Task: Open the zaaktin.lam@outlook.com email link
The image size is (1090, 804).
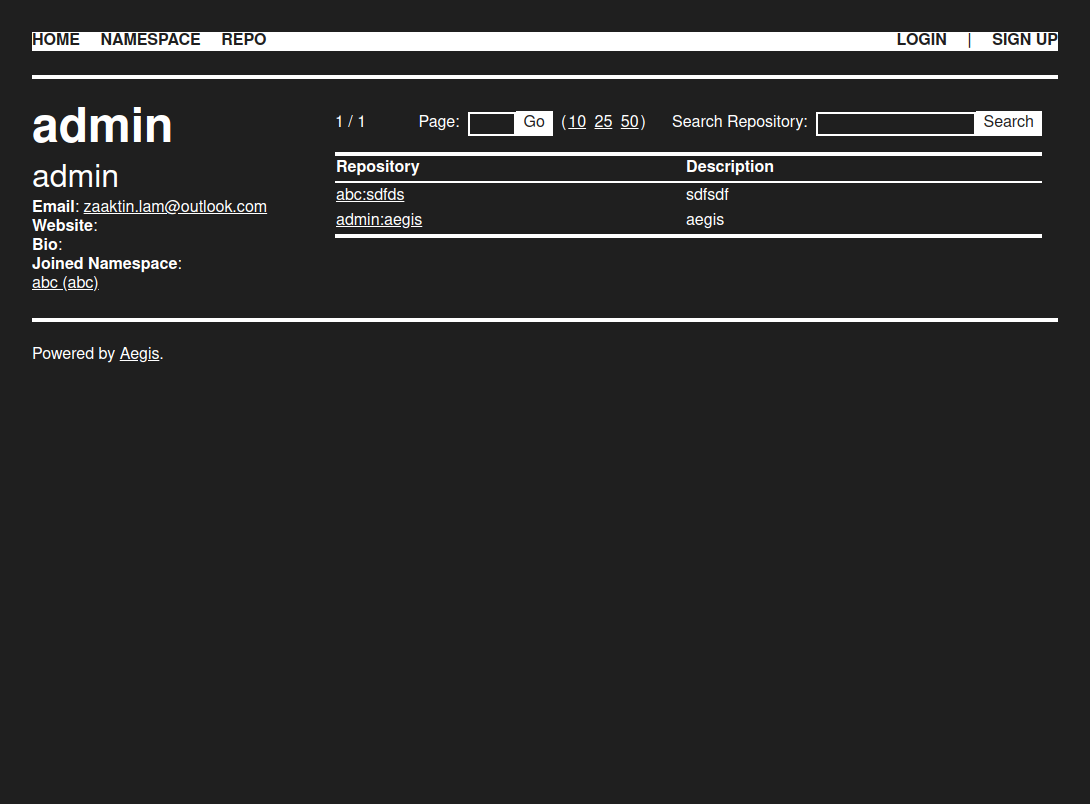Action: [175, 207]
